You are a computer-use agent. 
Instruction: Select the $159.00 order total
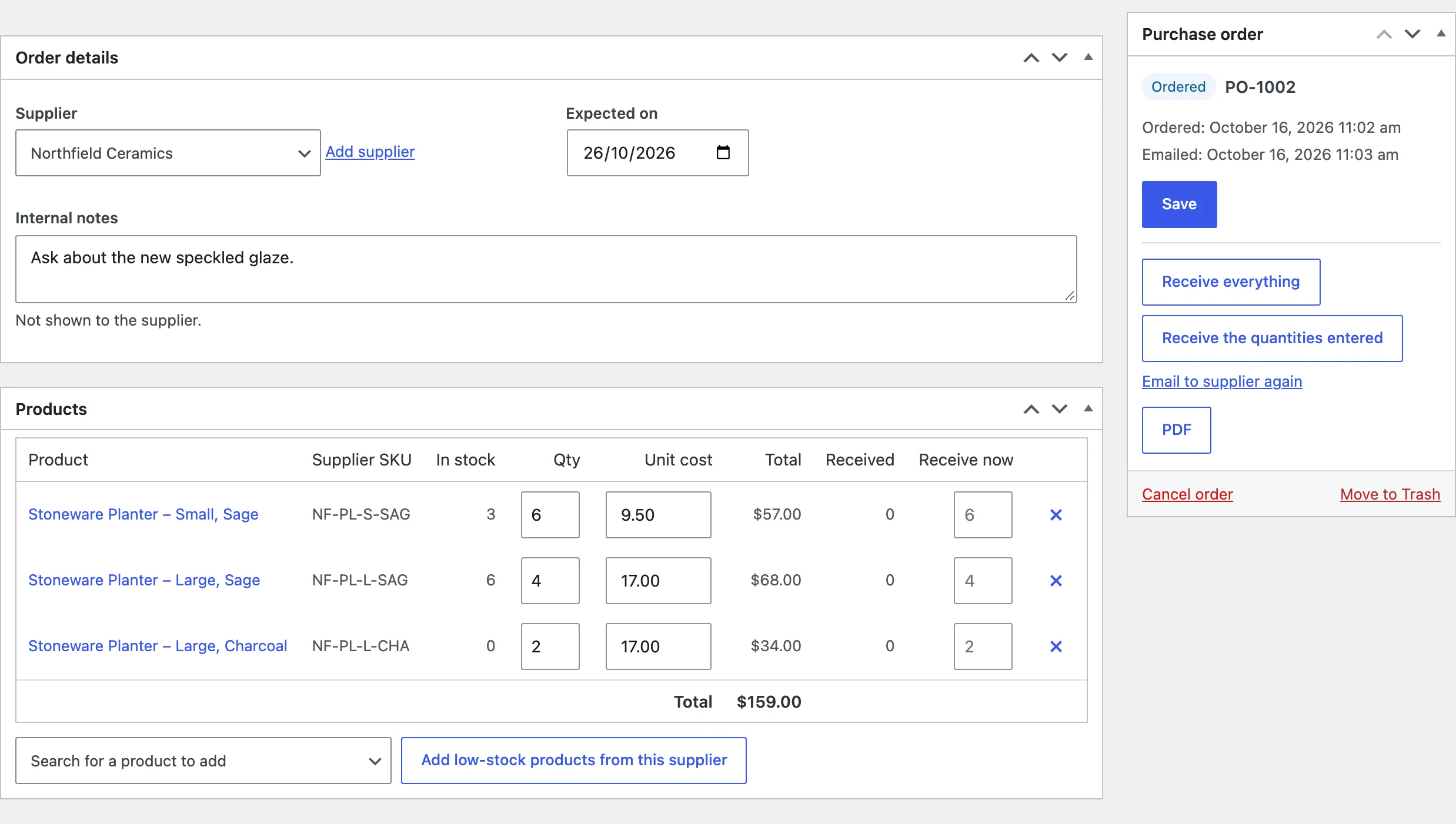[x=769, y=702]
